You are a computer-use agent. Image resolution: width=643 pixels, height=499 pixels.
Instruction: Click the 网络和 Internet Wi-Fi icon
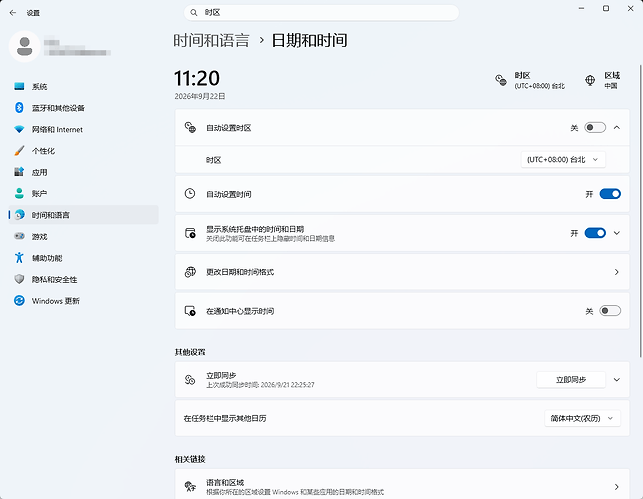click(x=19, y=129)
